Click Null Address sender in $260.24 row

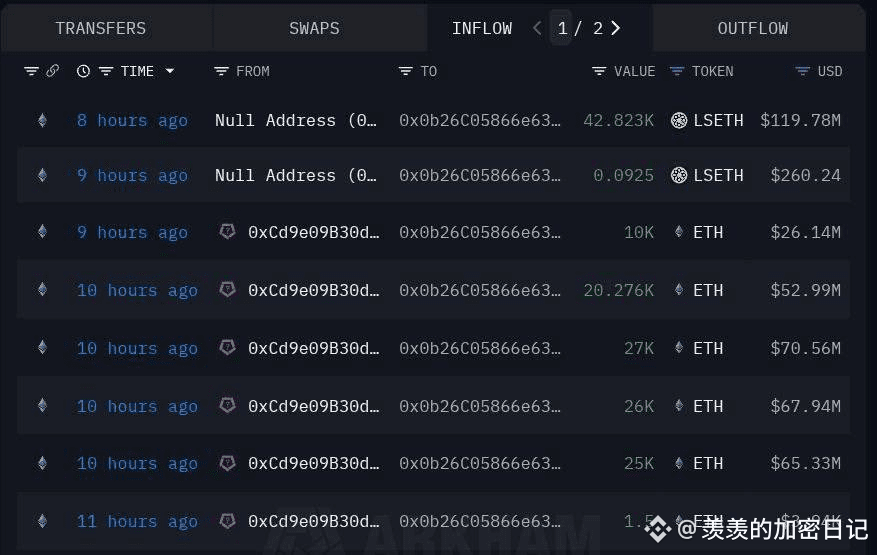coord(296,176)
